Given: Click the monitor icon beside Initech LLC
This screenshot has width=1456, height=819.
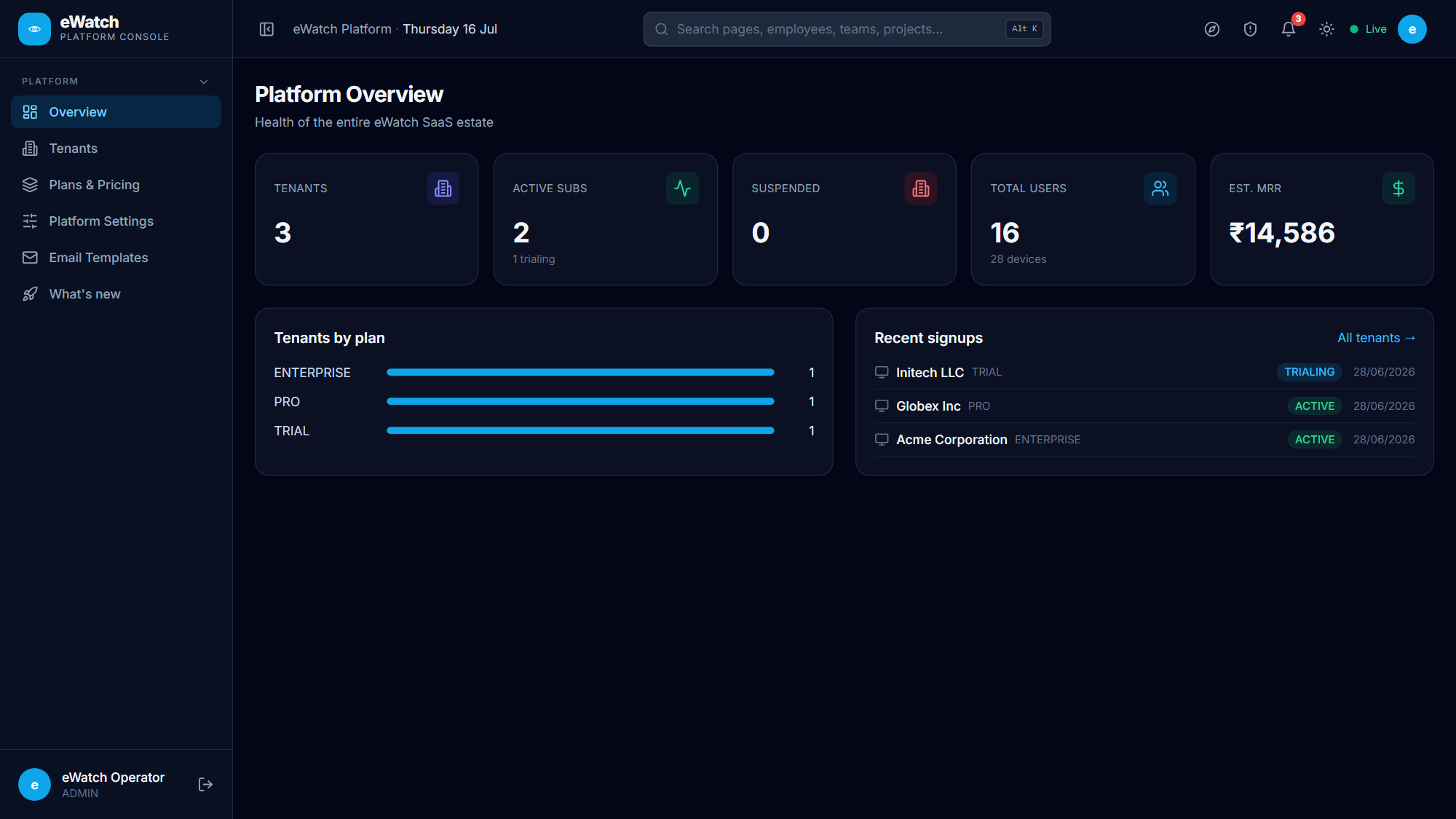Looking at the screenshot, I should [882, 372].
